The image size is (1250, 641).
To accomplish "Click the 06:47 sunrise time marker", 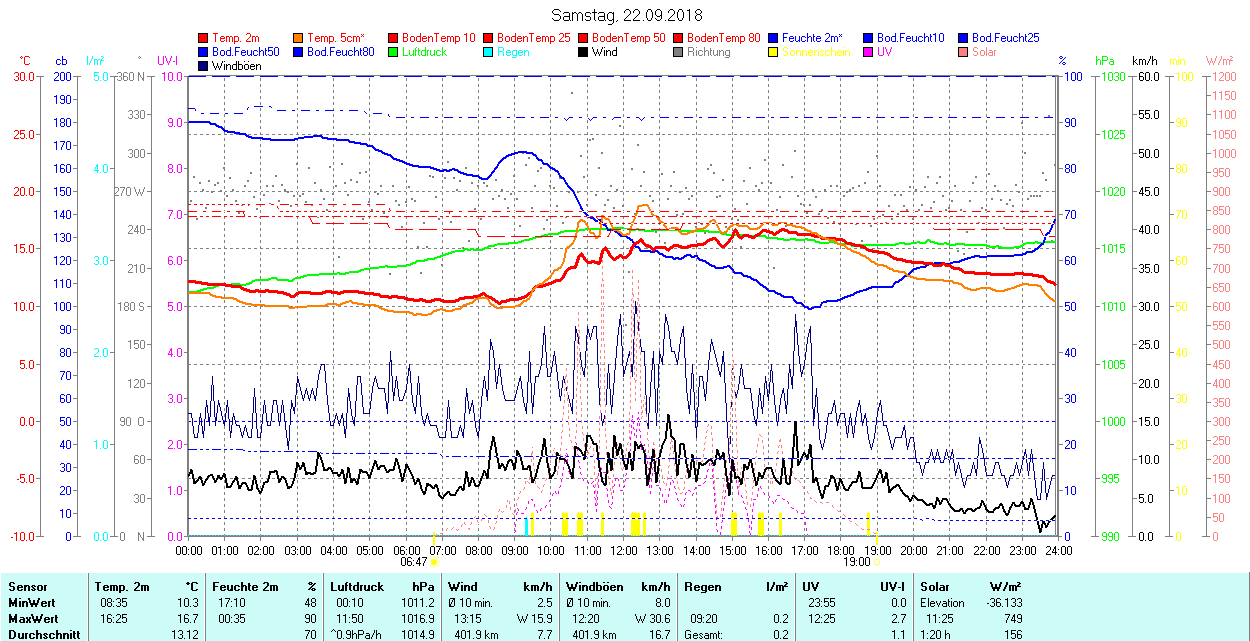I will tap(414, 562).
